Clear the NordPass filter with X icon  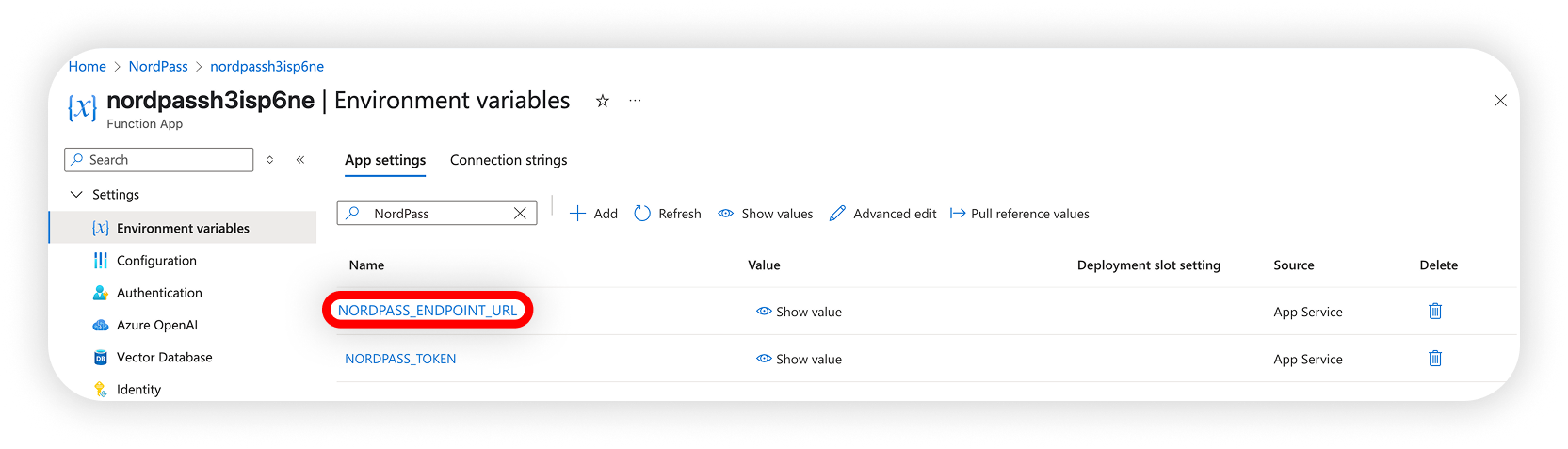click(x=520, y=214)
